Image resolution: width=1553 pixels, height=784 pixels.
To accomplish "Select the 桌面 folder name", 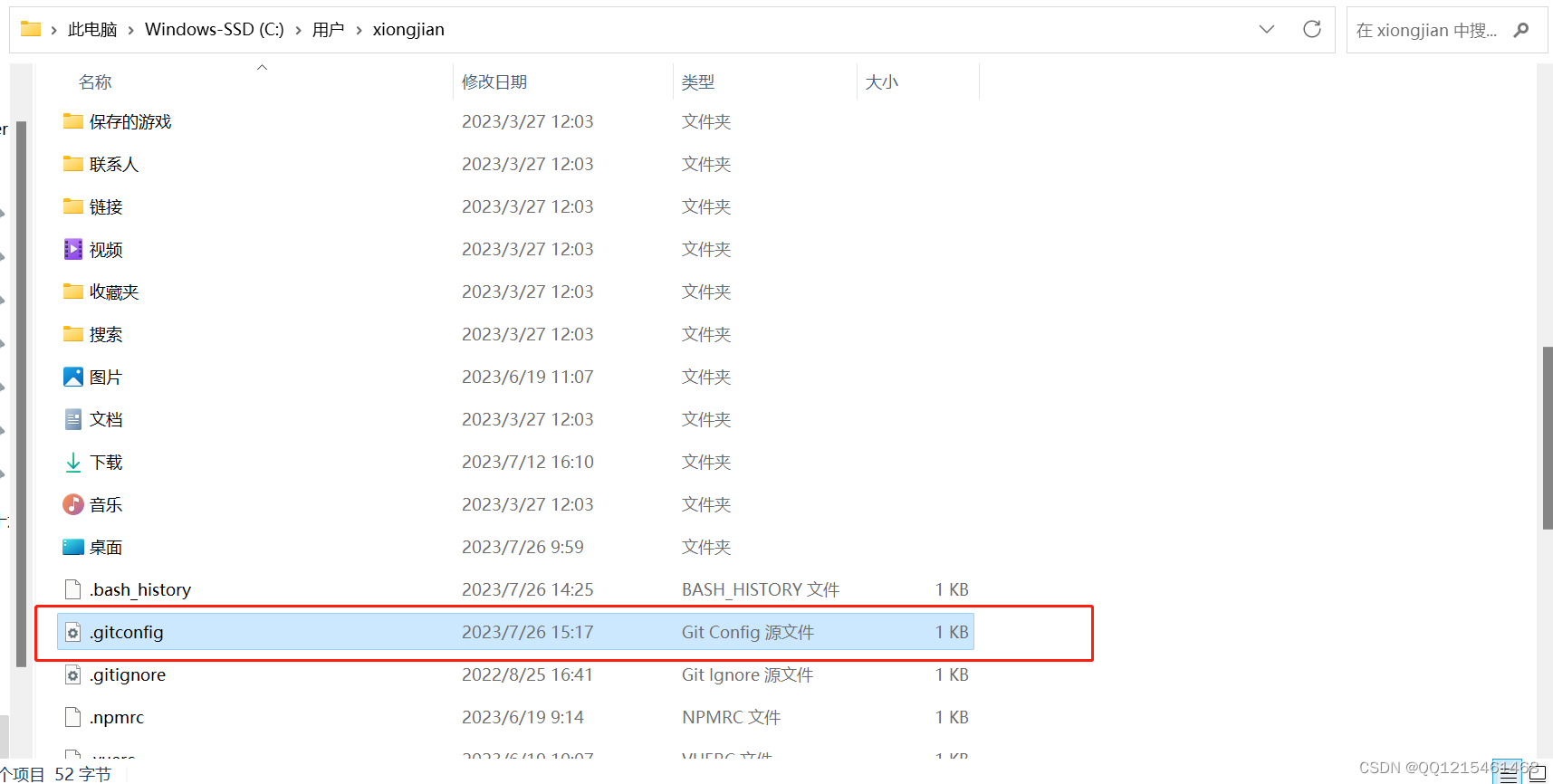I will click(106, 547).
